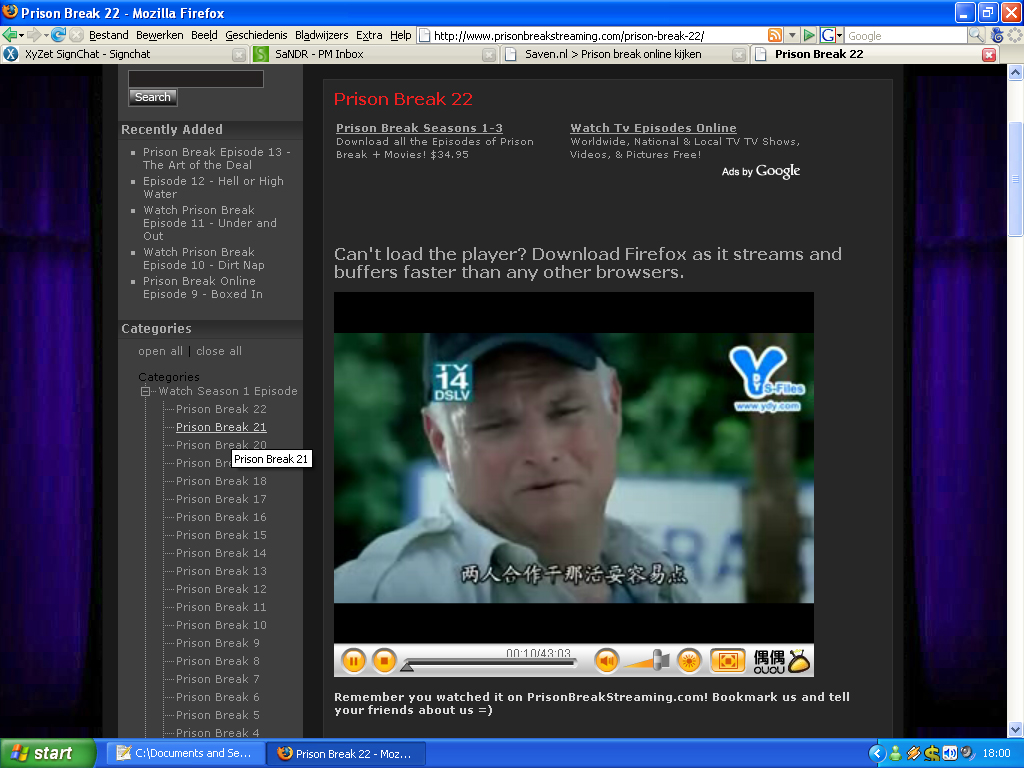Select Prison Break 22 in category tree
The width and height of the screenshot is (1024, 768).
[x=221, y=409]
